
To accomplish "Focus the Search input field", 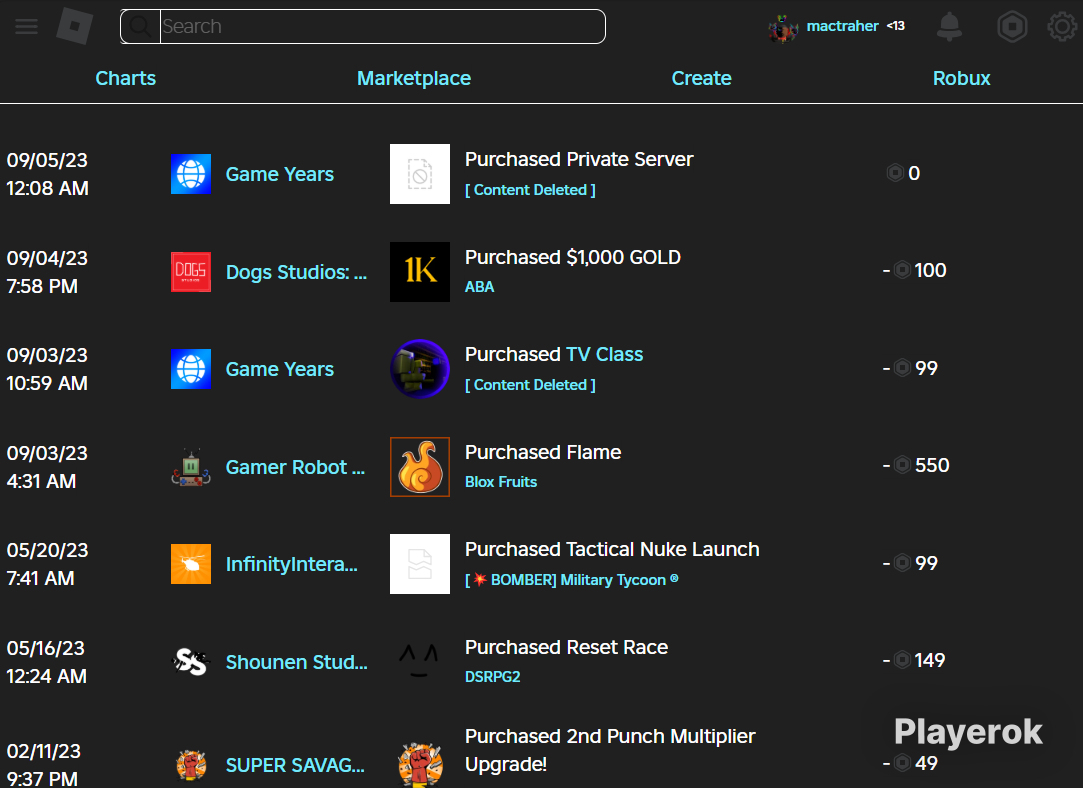I will 383,26.
